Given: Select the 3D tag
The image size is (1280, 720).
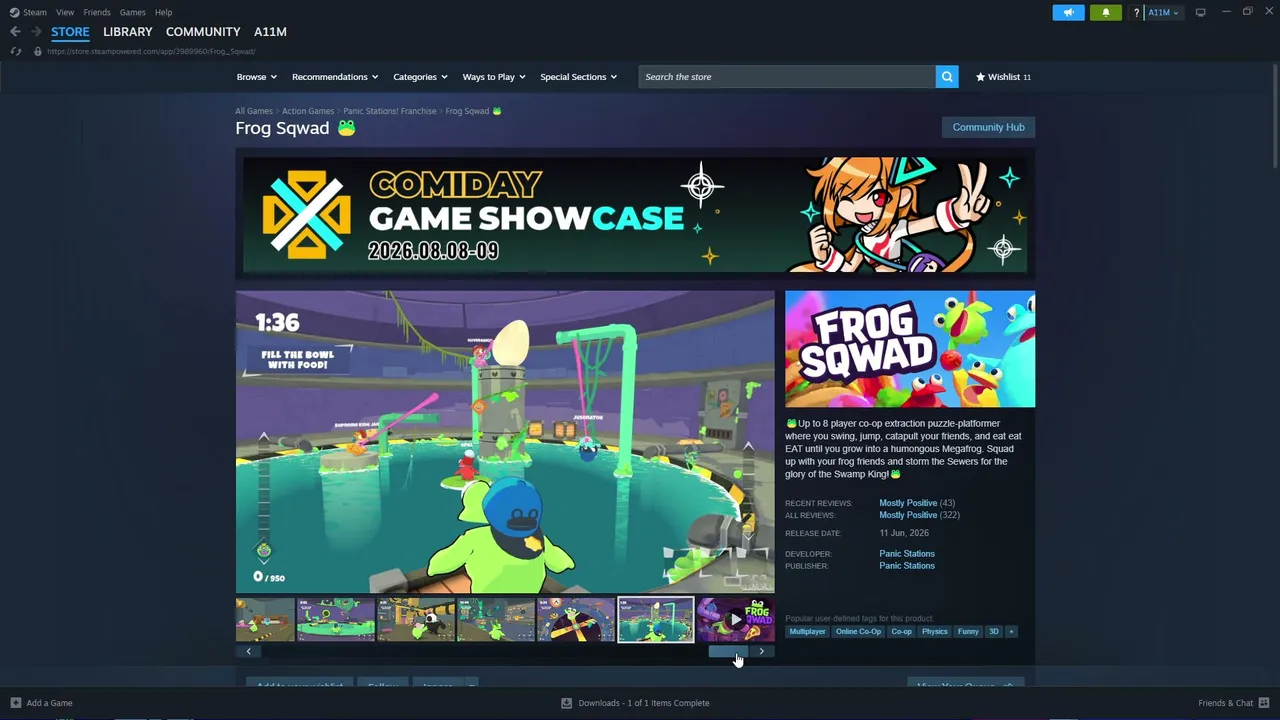Looking at the screenshot, I should point(994,632).
